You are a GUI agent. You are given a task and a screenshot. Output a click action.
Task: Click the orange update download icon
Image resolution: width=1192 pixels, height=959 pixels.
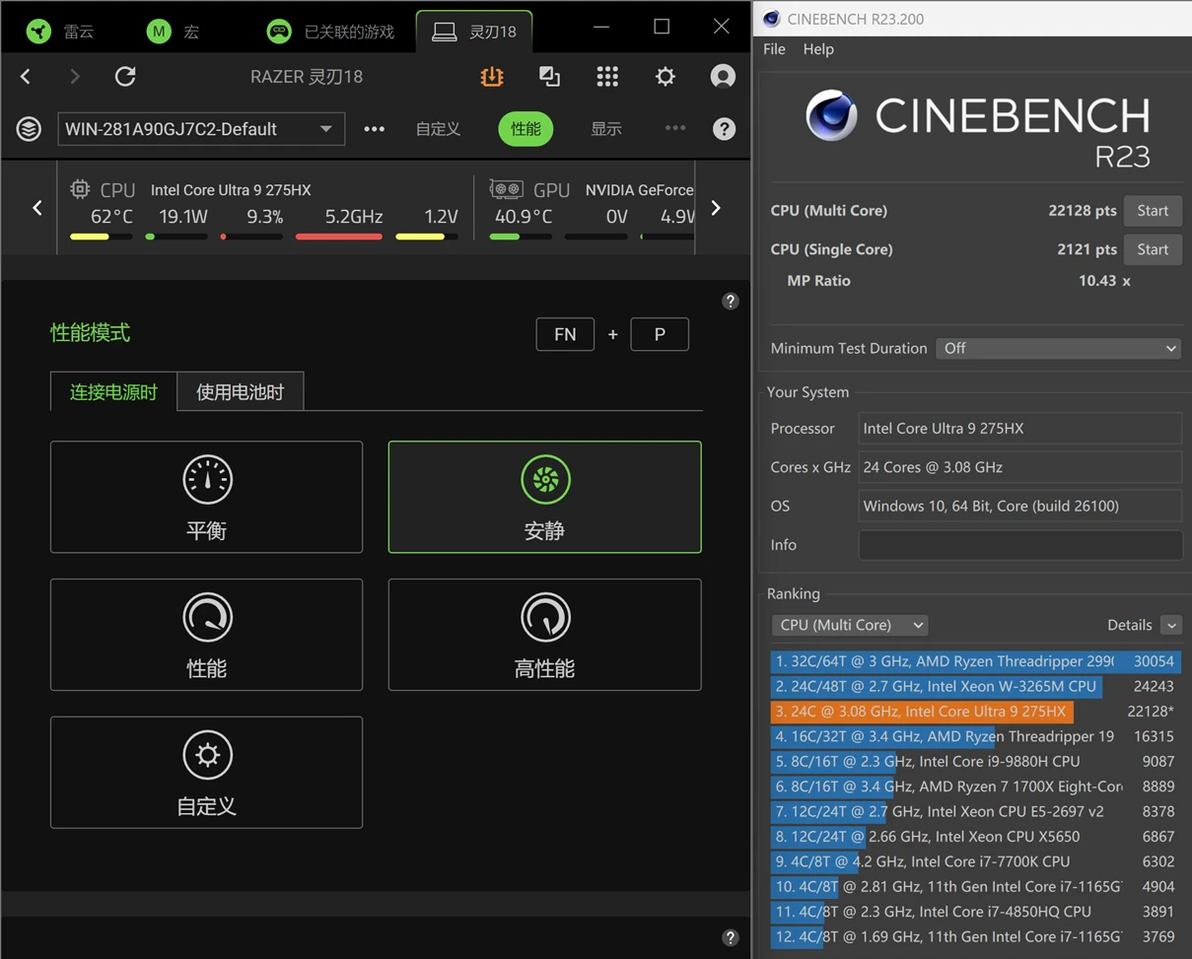click(492, 76)
